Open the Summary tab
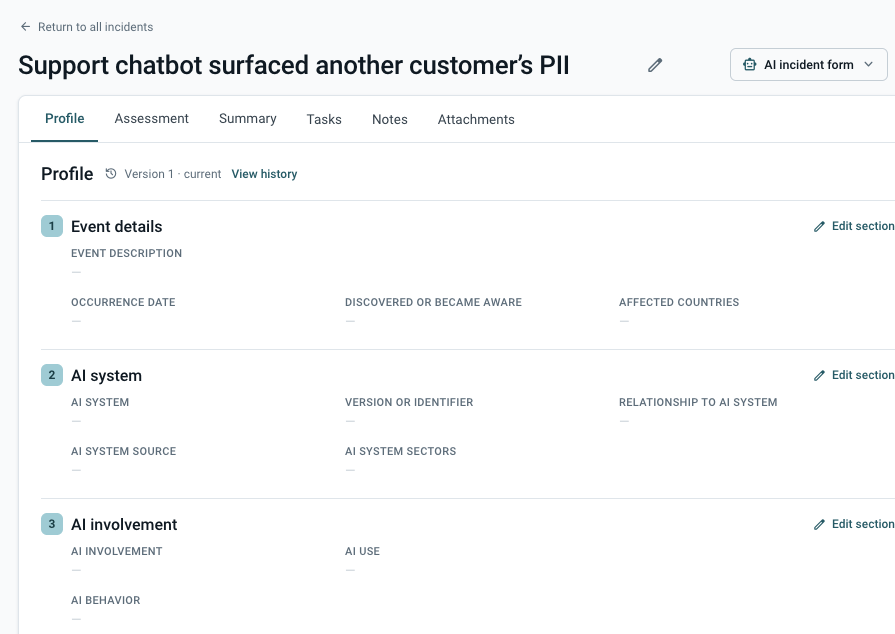 (x=248, y=119)
